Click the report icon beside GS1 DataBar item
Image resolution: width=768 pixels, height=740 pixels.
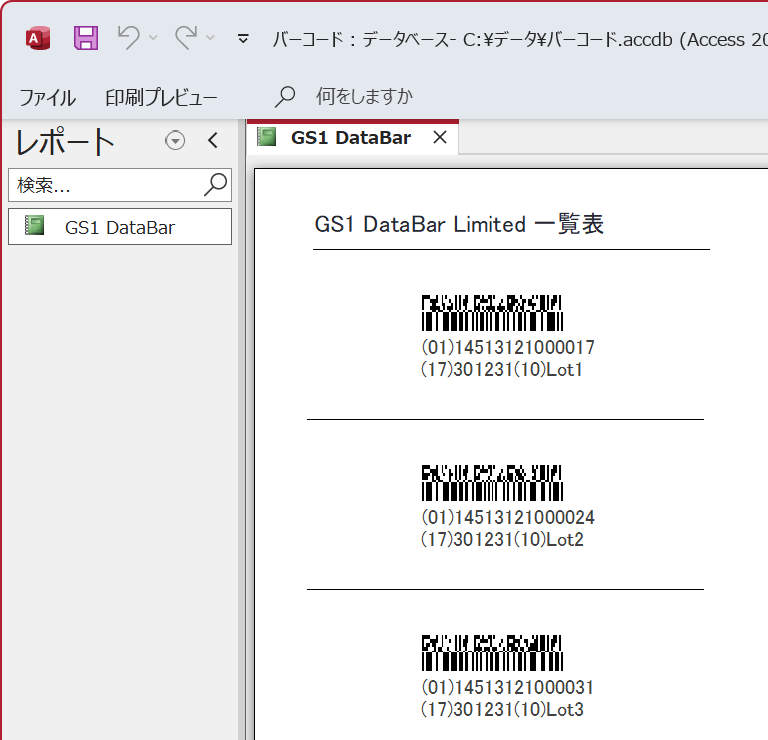point(35,226)
